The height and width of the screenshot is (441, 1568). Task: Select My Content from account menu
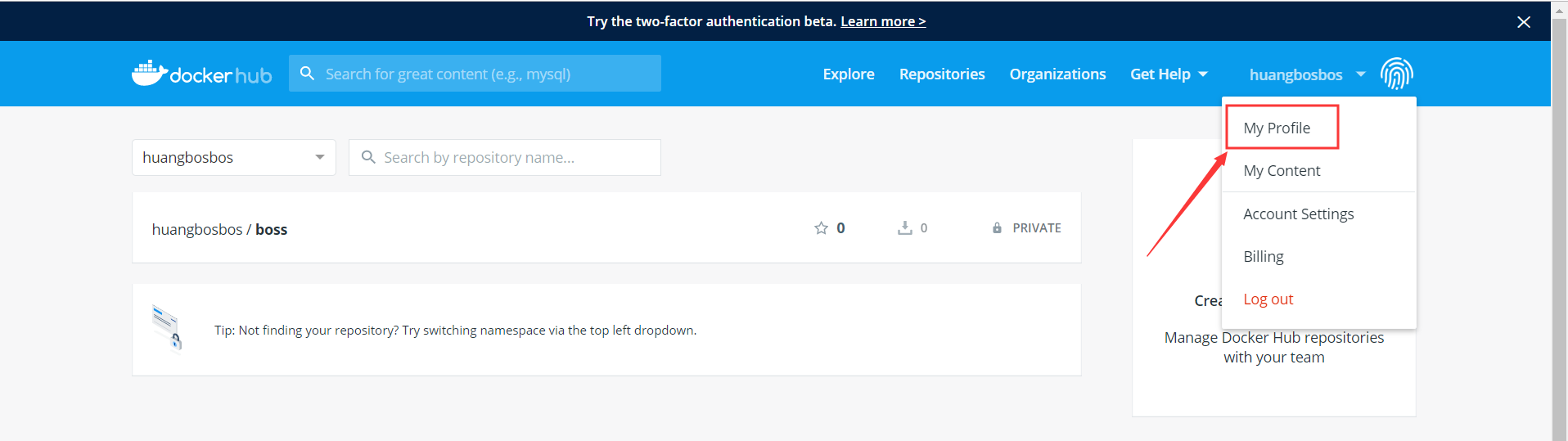point(1282,170)
